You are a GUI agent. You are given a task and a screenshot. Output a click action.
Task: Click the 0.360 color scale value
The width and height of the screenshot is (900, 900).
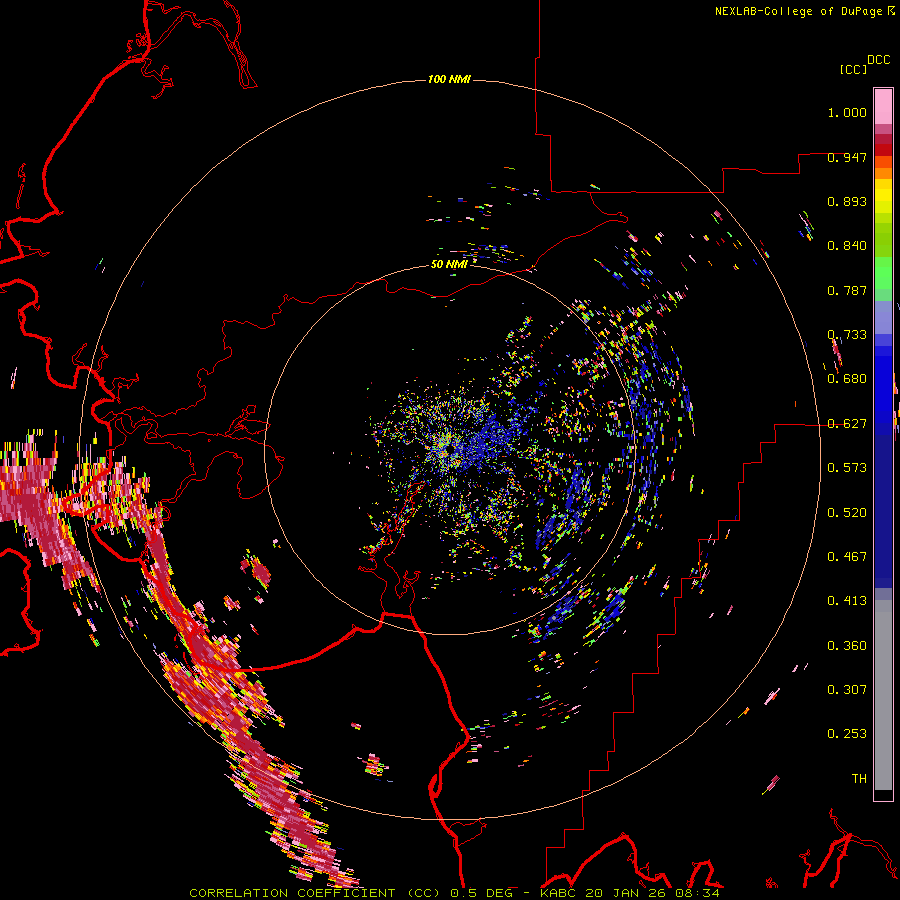coord(847,646)
